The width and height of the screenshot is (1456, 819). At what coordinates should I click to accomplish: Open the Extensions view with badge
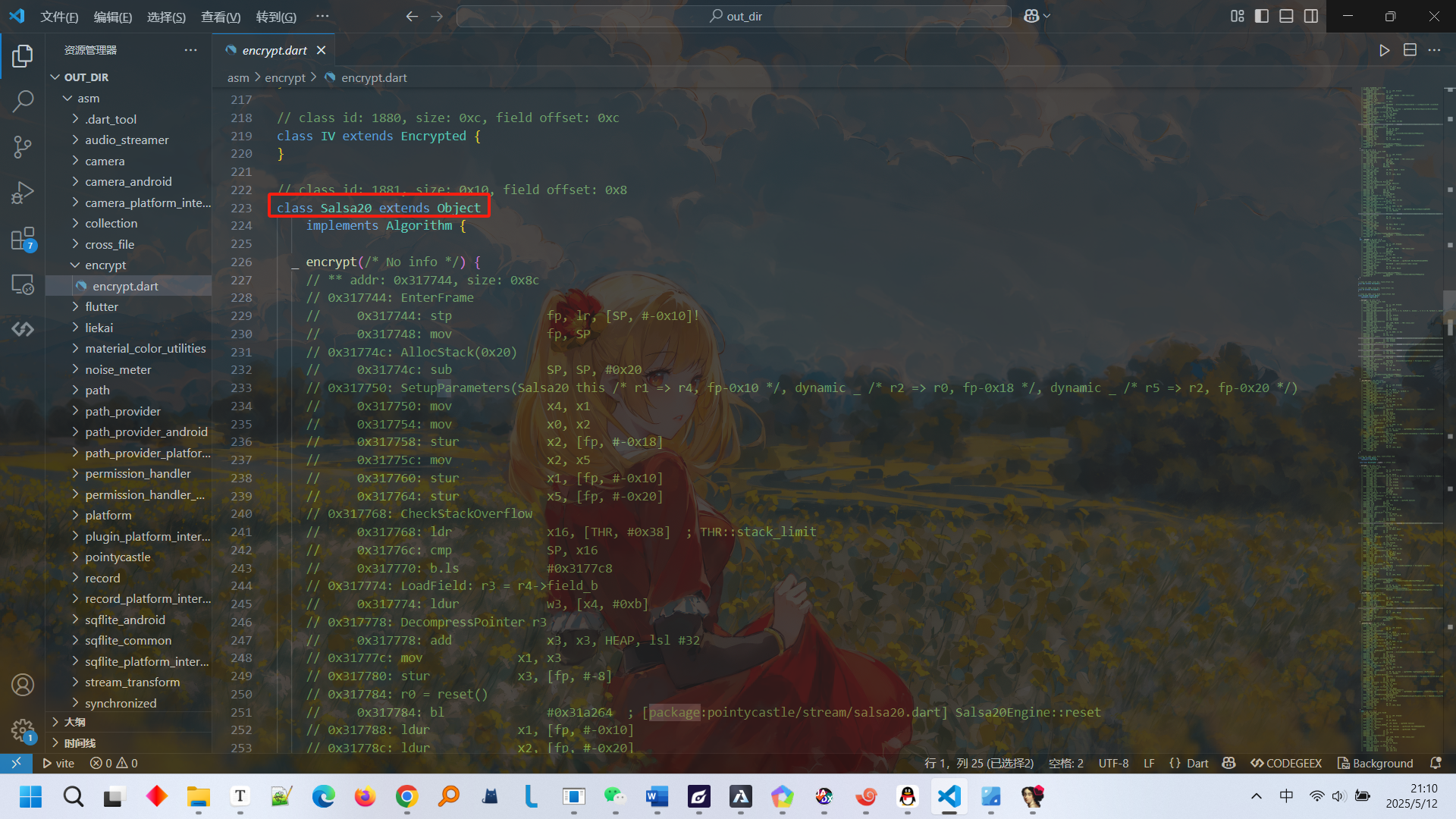[x=23, y=239]
